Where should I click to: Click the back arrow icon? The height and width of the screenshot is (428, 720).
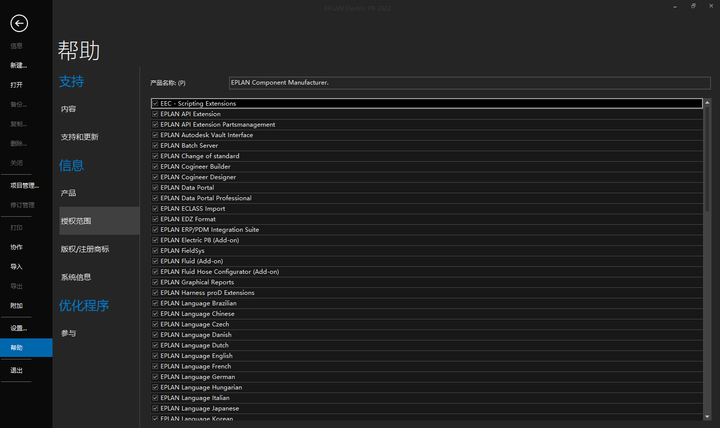[19, 23]
